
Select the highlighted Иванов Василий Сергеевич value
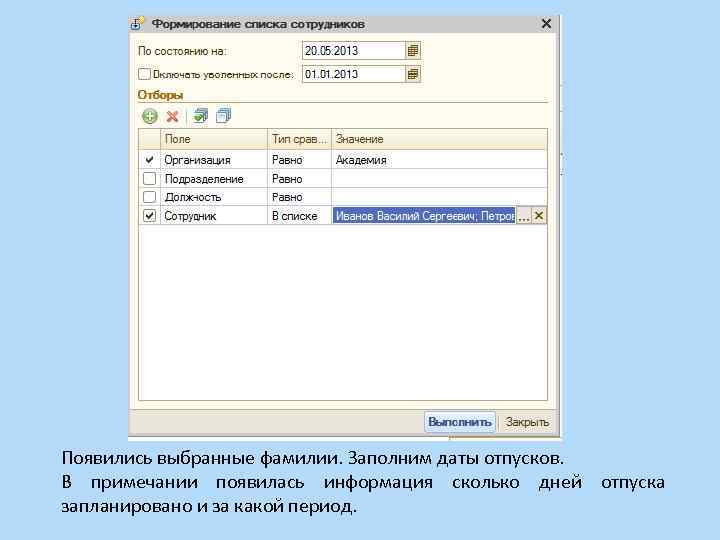(x=424, y=215)
